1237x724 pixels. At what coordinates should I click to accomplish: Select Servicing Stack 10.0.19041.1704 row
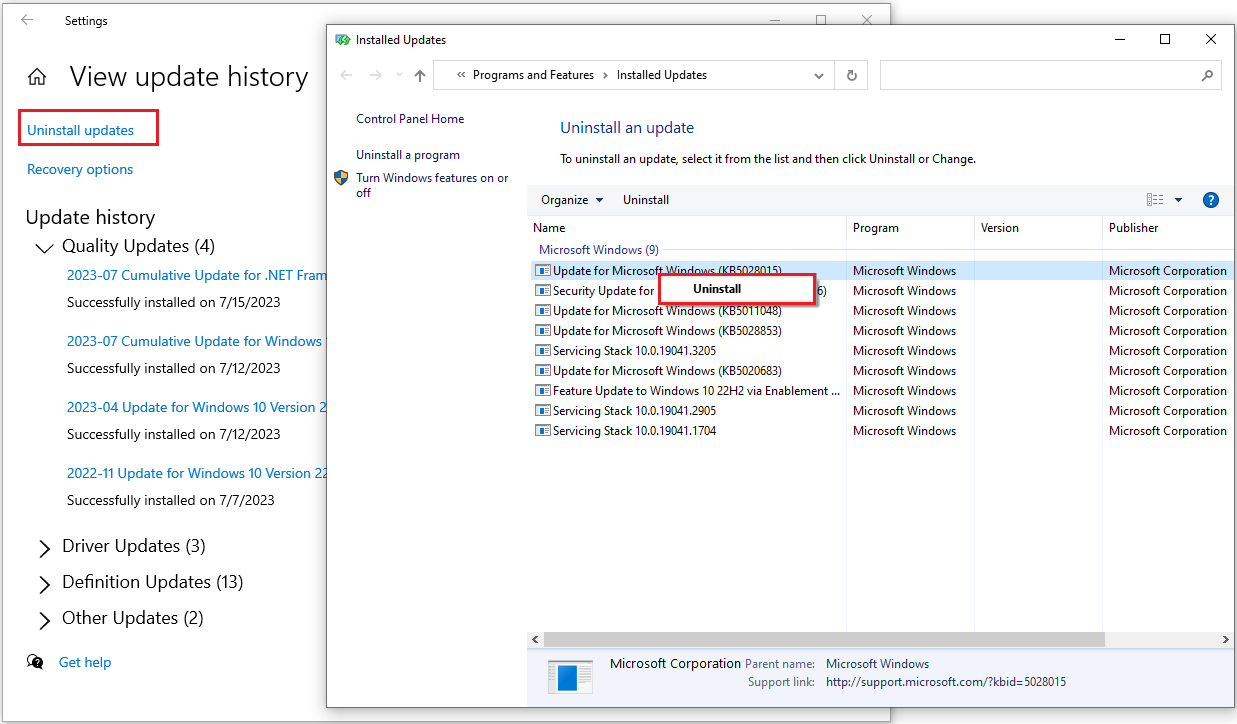pos(880,431)
